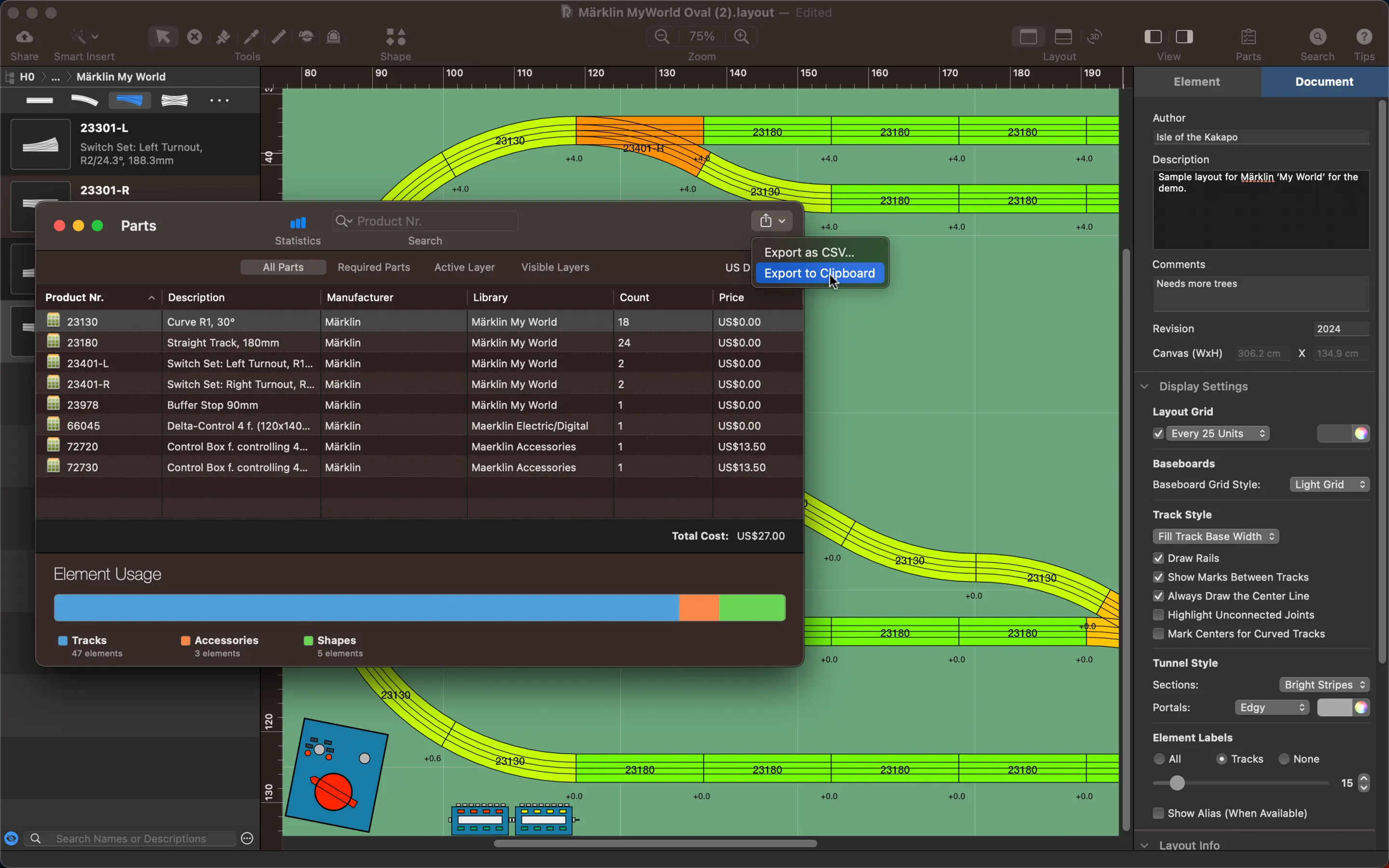Click the zoom in magnifier icon
The width and height of the screenshot is (1389, 868).
(742, 37)
